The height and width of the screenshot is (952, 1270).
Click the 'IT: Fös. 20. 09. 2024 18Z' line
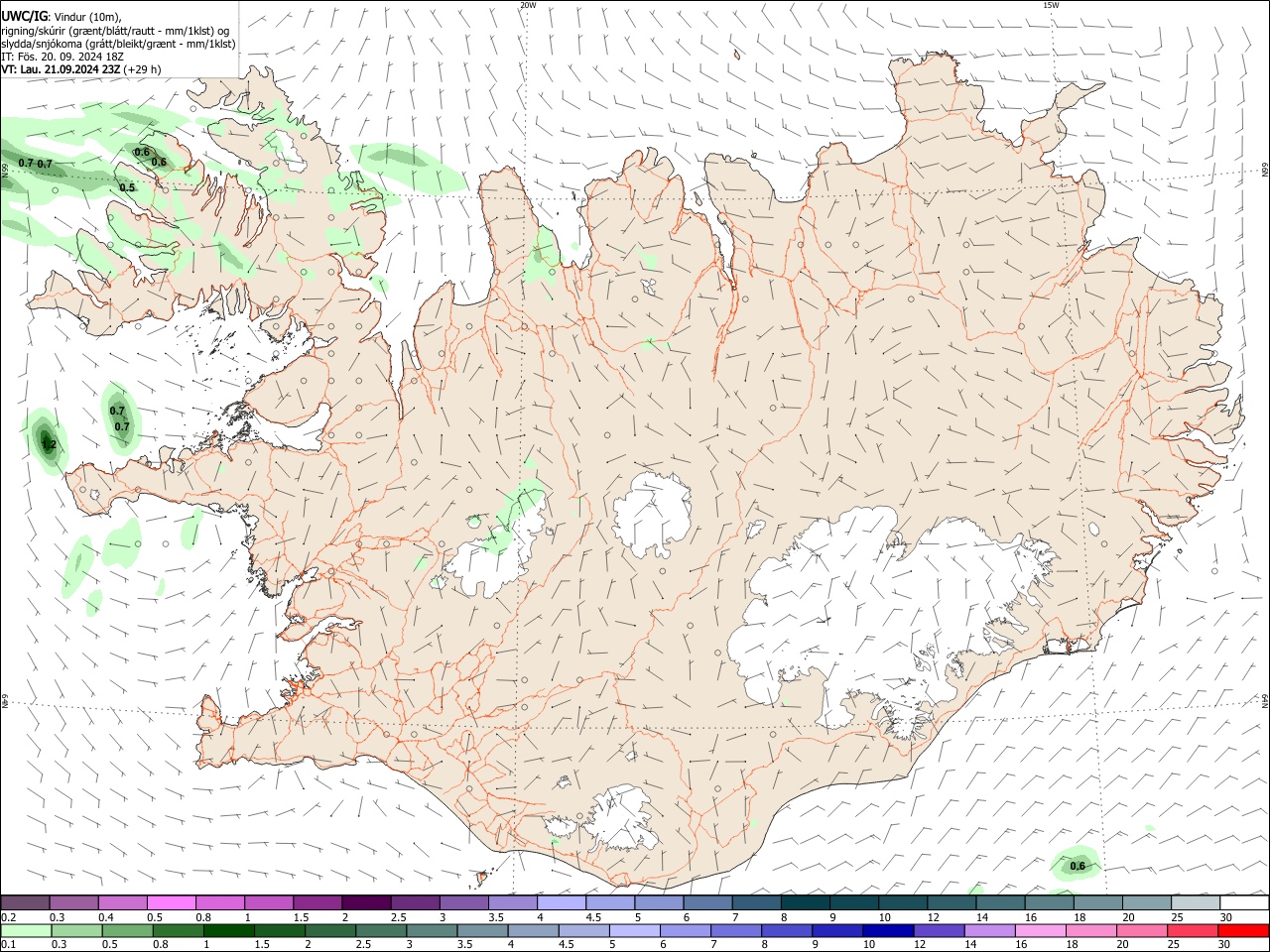tap(62, 57)
